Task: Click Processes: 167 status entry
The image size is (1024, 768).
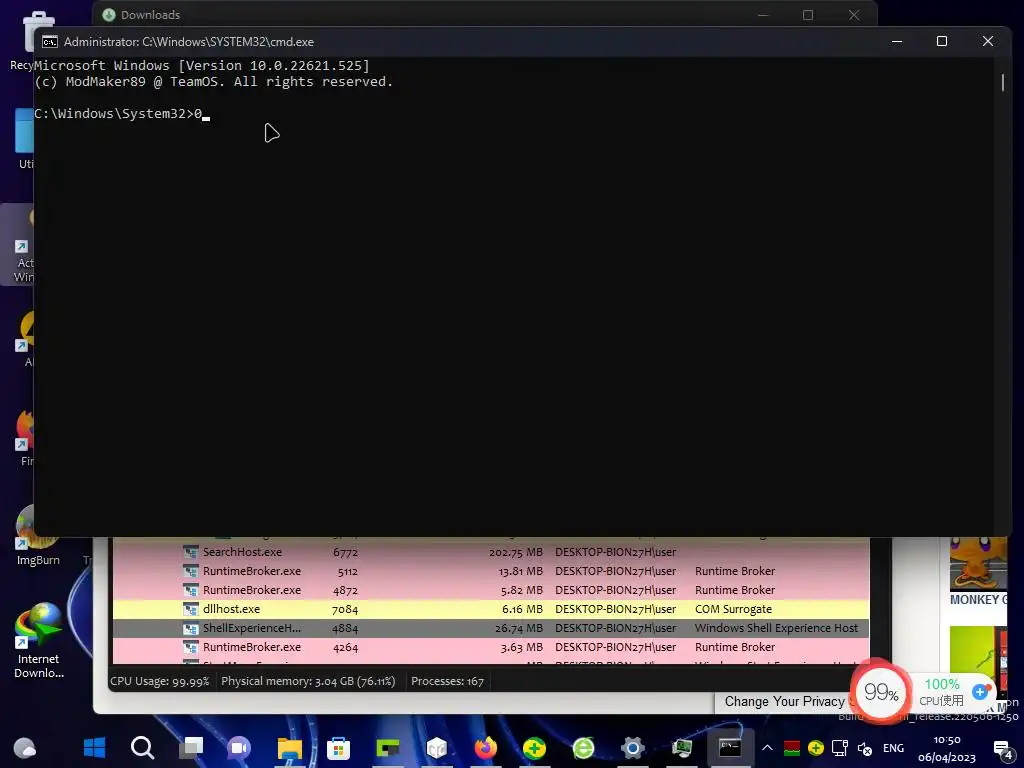Action: click(447, 681)
